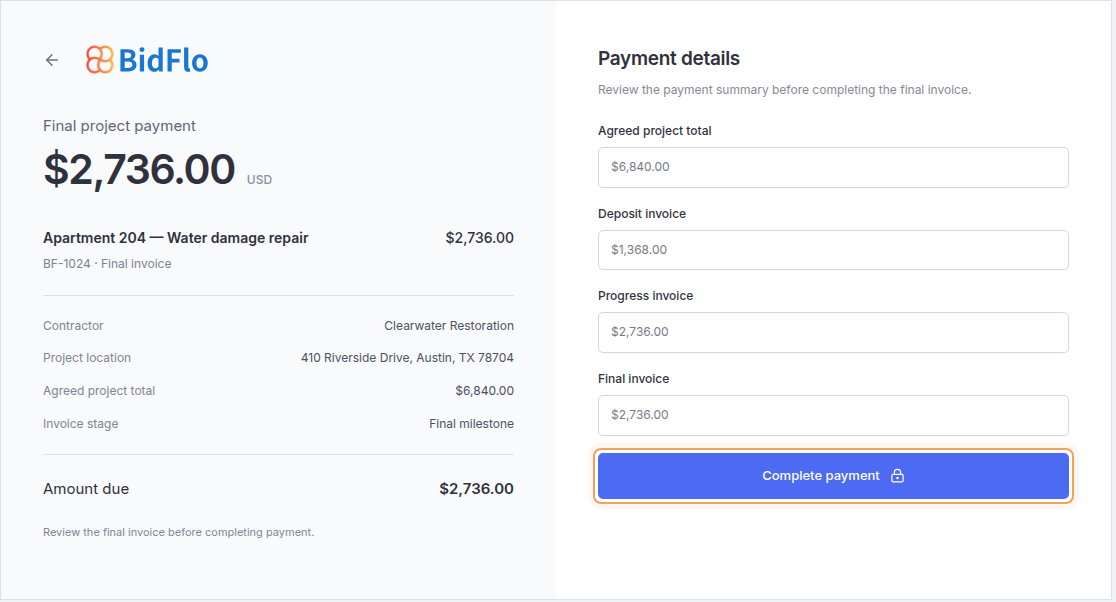Click the 'Final project payment' label
Viewport: 1116px width, 602px height.
pos(120,126)
